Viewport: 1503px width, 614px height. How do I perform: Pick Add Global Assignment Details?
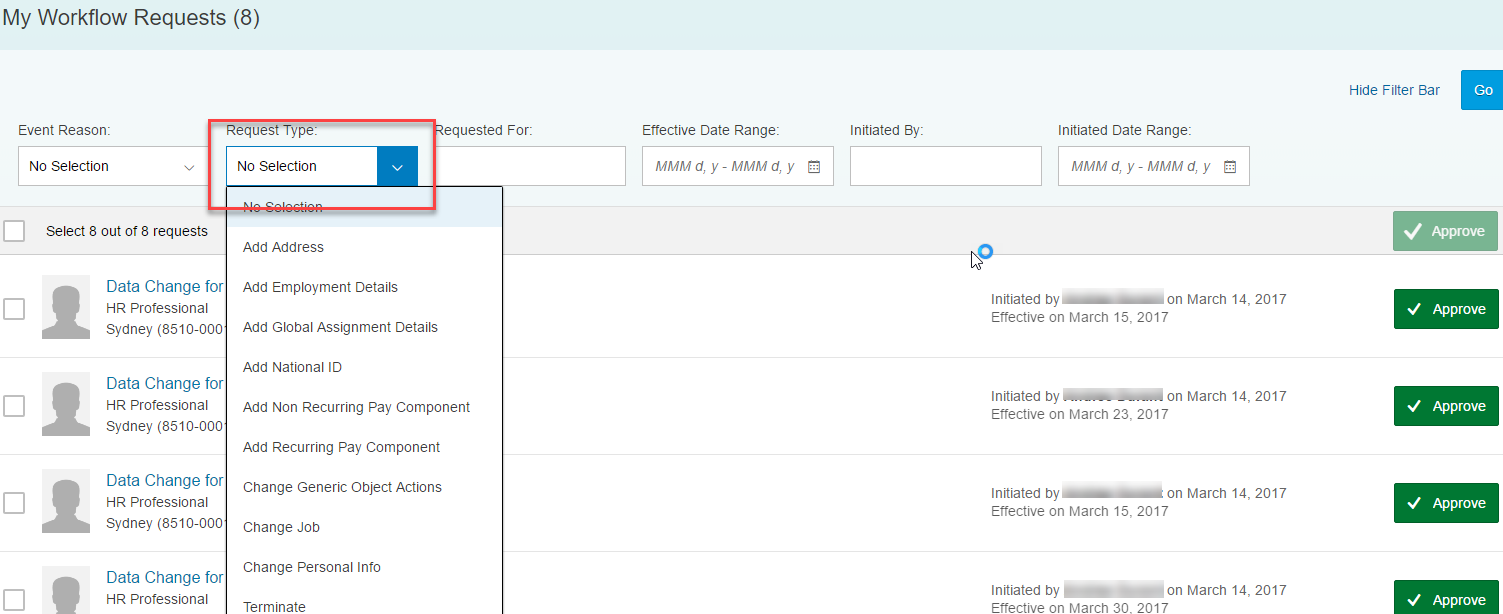[x=365, y=327]
